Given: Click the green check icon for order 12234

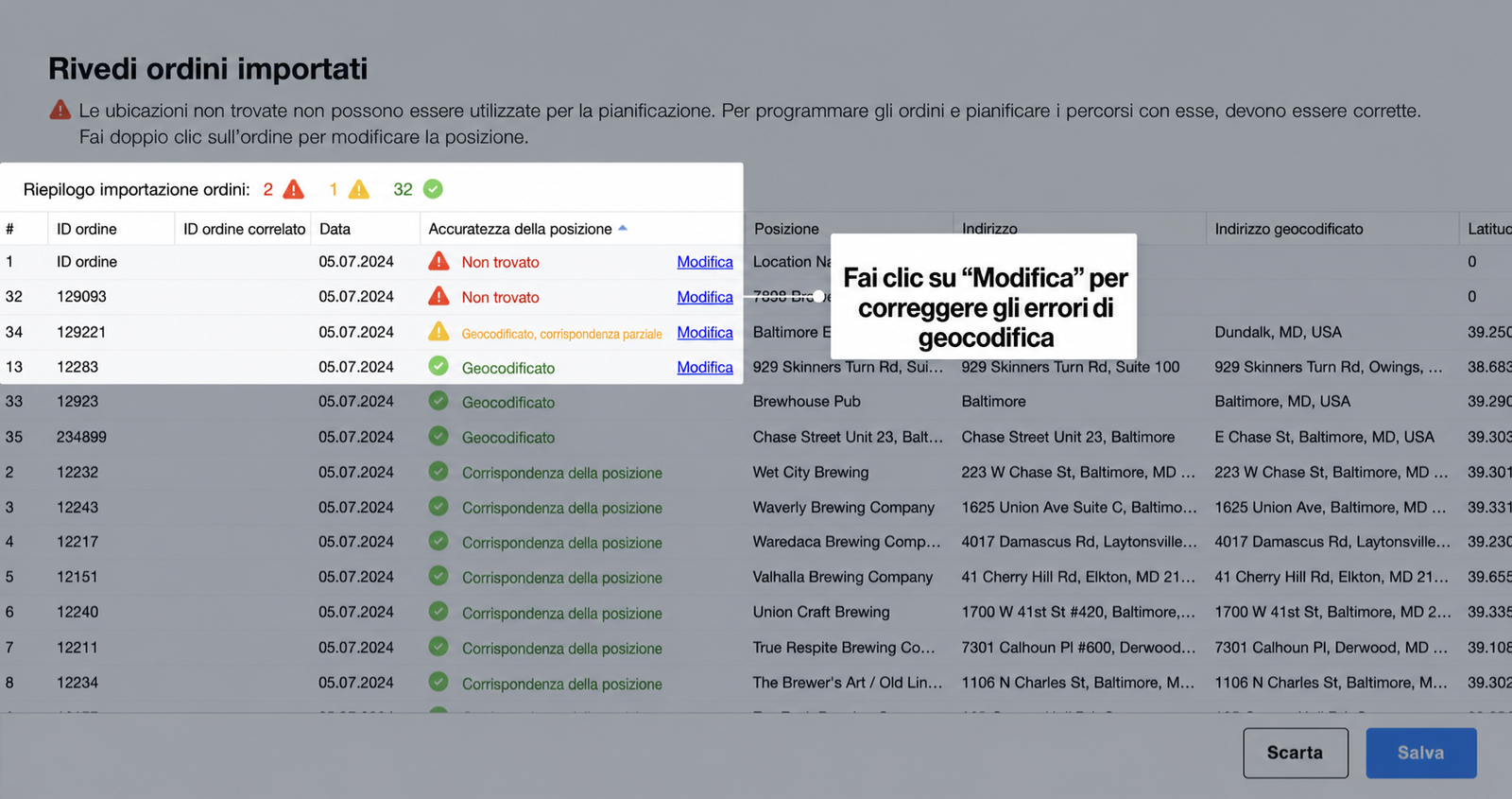Looking at the screenshot, I should tap(438, 682).
